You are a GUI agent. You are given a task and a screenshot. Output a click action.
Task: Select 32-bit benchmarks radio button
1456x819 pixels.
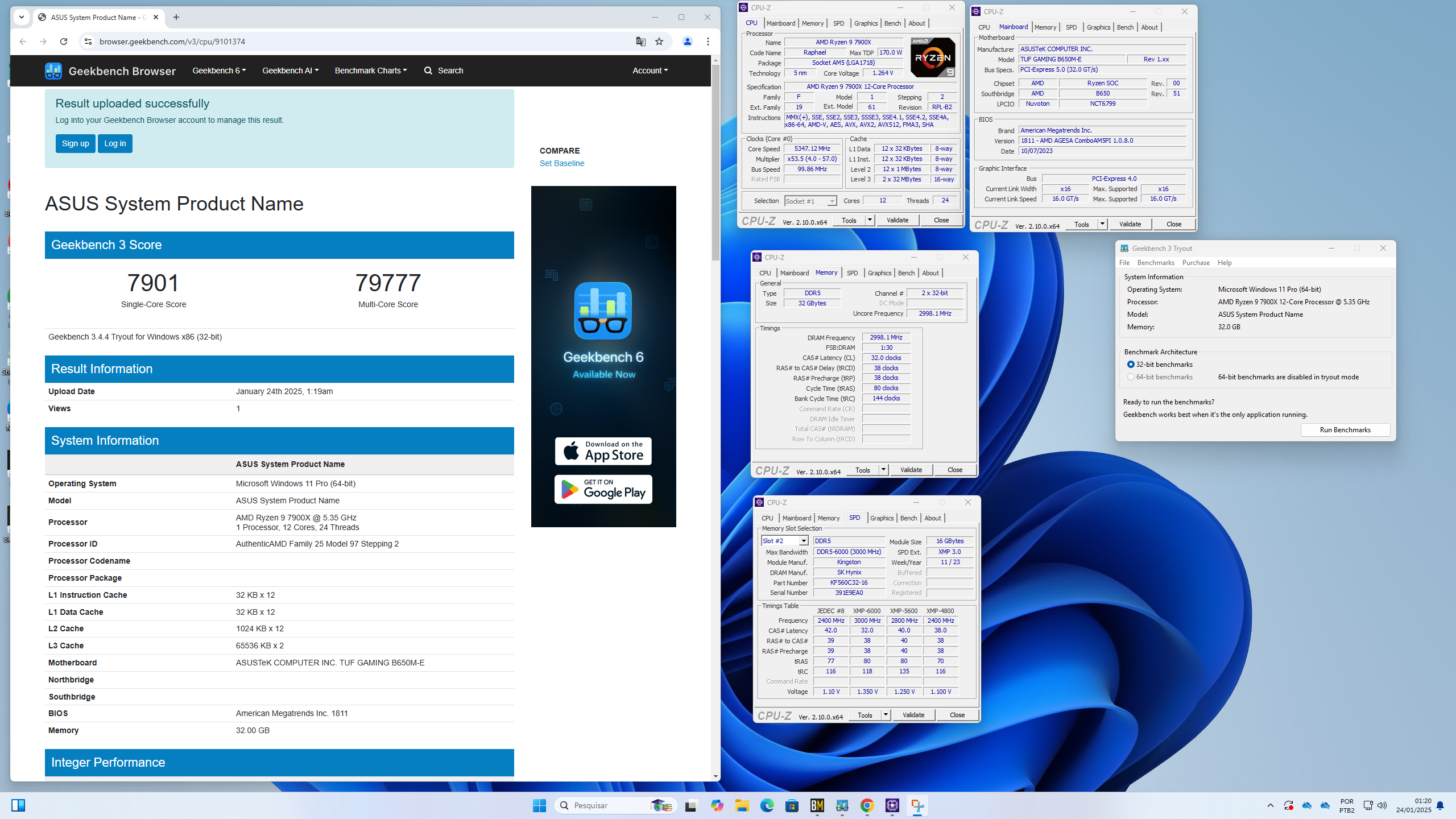click(1131, 365)
